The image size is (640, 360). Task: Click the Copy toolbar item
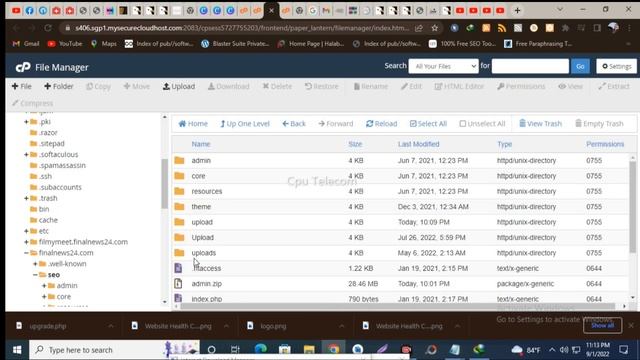[x=98, y=86]
